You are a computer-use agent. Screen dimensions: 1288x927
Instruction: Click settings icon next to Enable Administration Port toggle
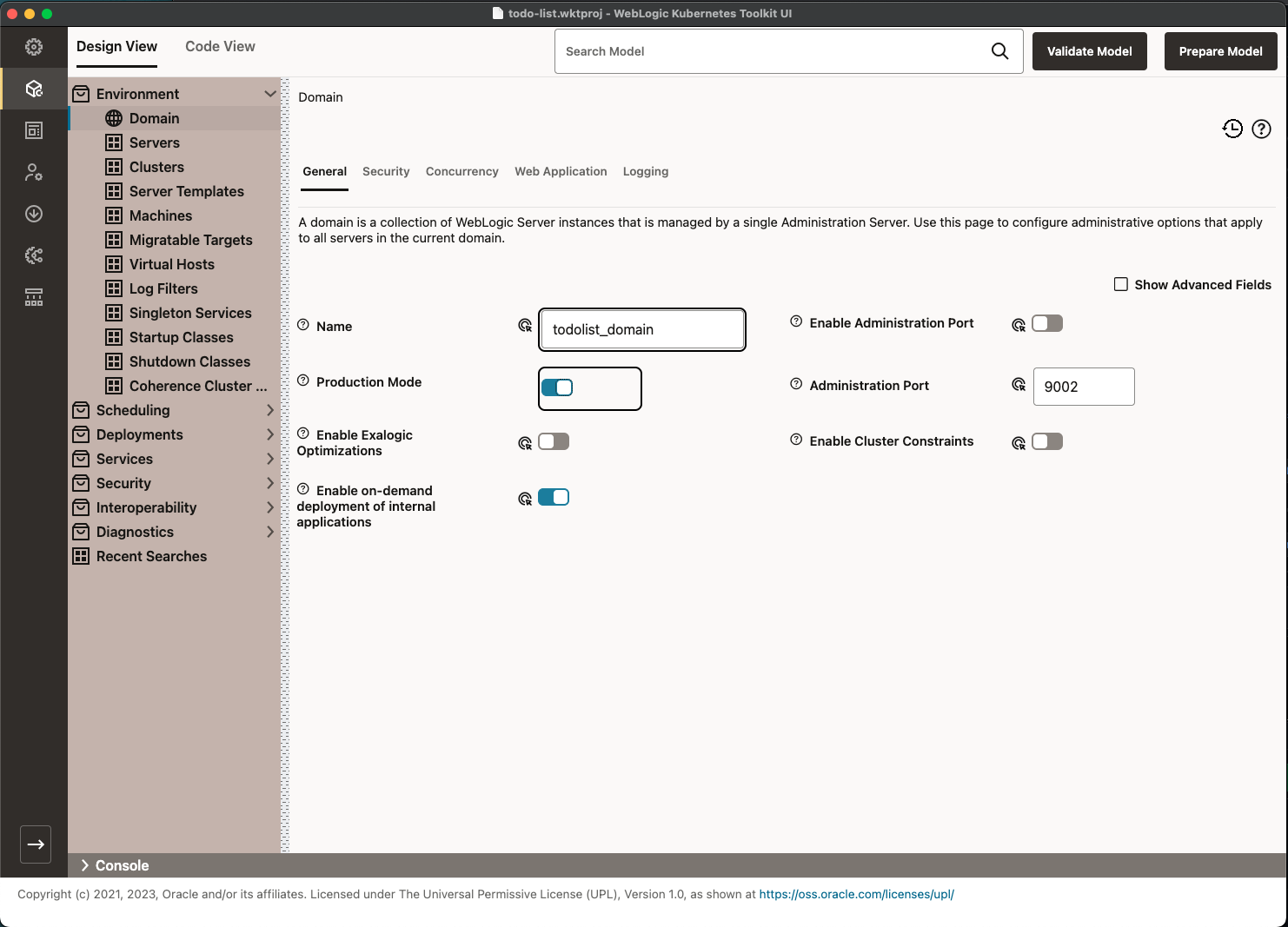click(x=1019, y=325)
